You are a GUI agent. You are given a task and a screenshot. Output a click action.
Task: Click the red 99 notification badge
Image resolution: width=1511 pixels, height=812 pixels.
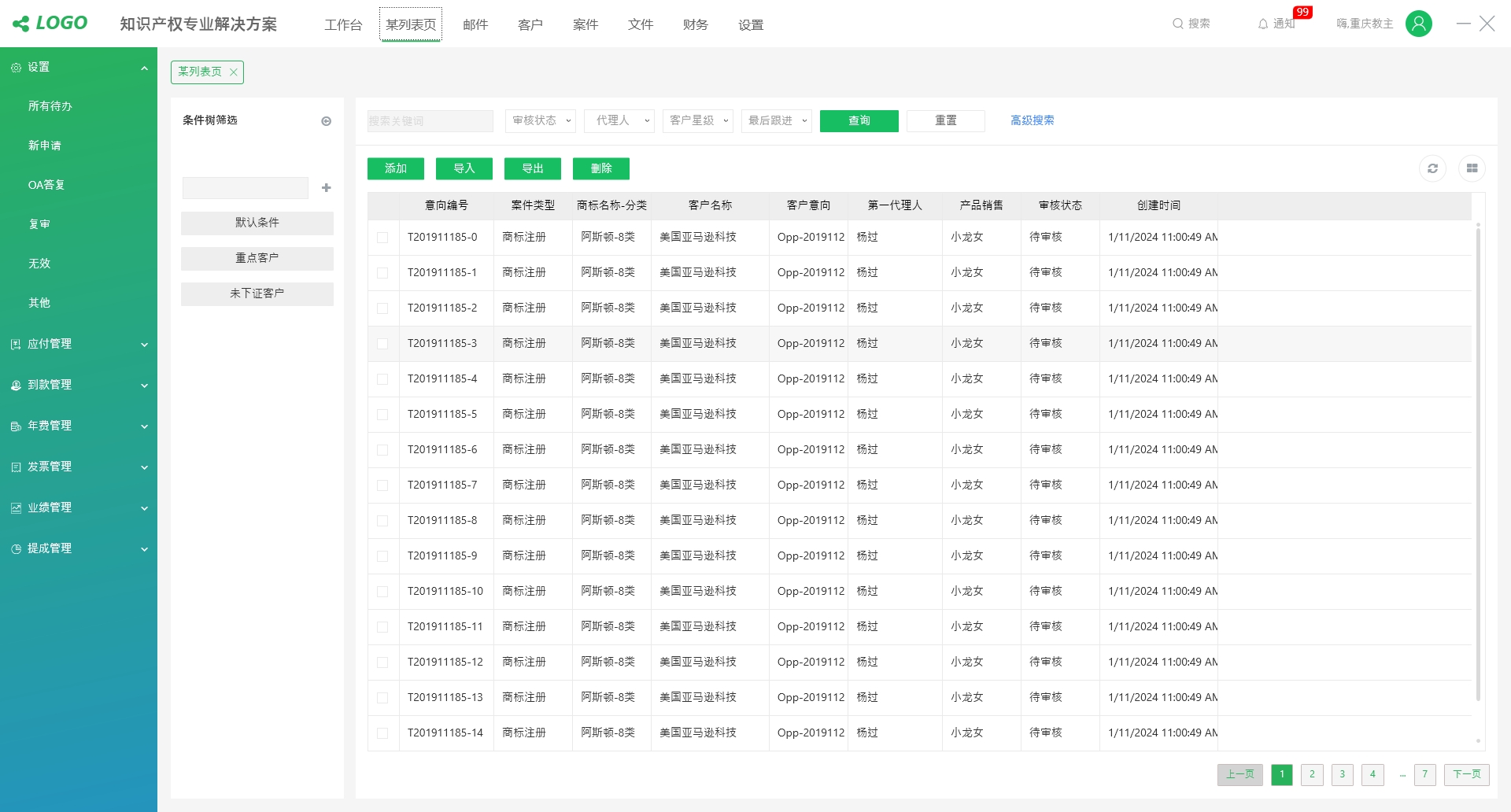tap(1302, 12)
